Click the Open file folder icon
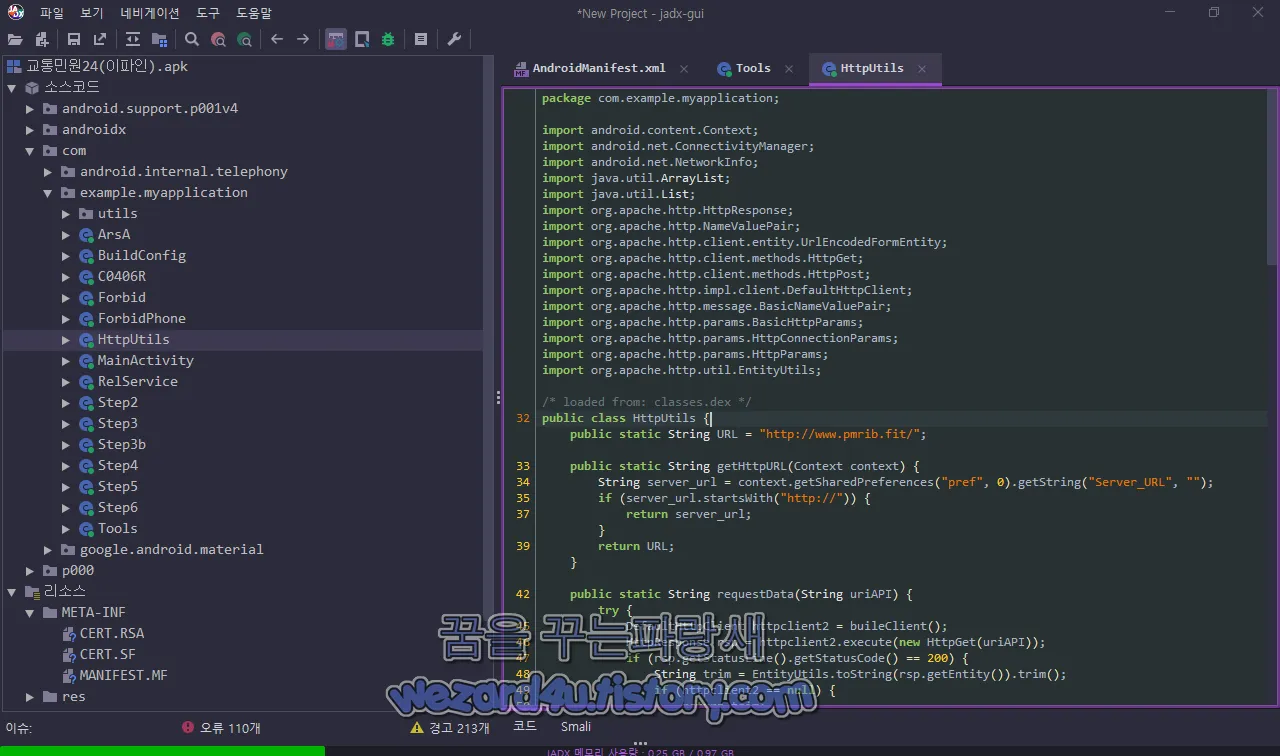Viewport: 1280px width, 756px height. click(x=15, y=40)
